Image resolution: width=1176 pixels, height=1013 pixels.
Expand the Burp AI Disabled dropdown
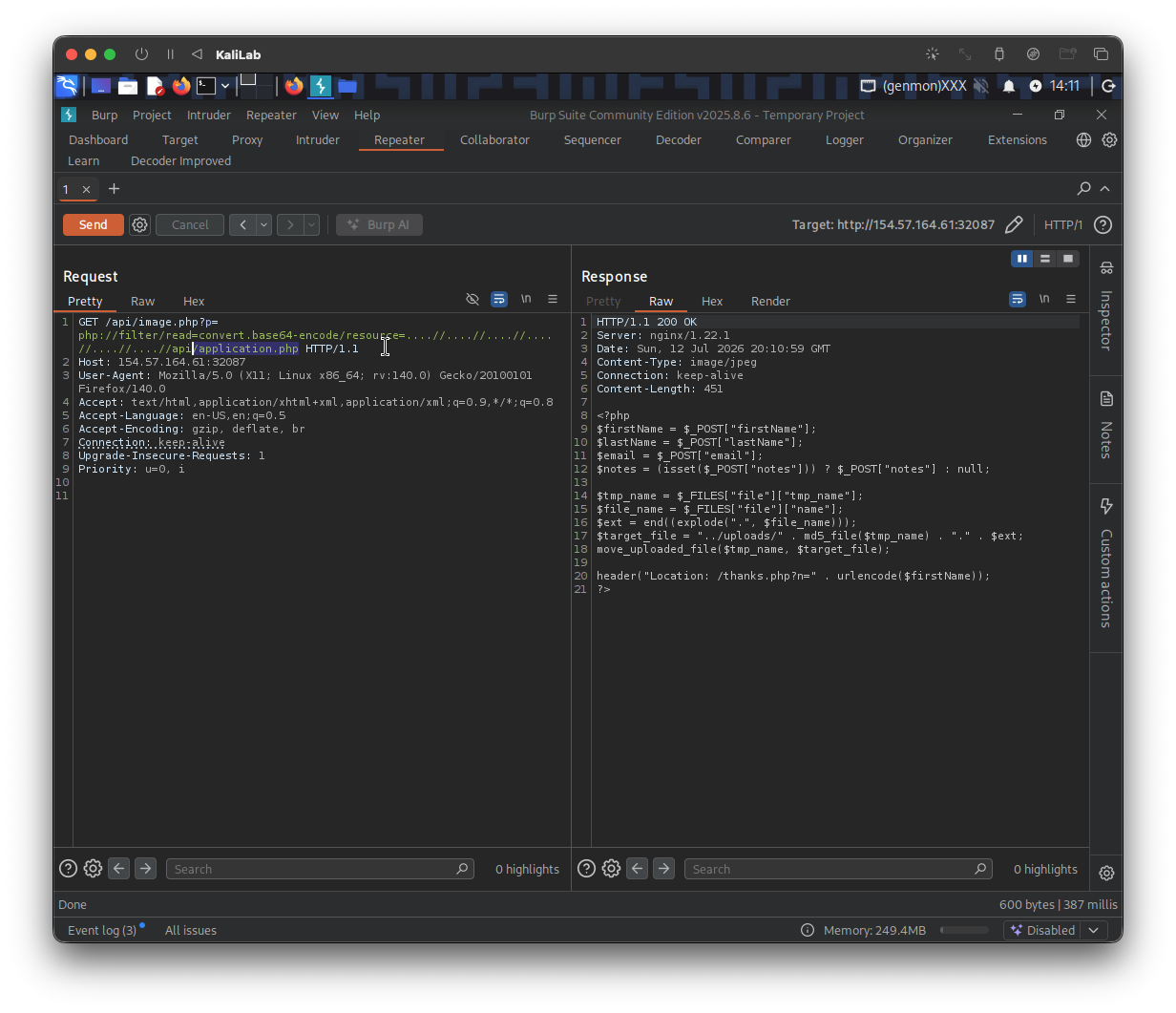(x=1094, y=930)
